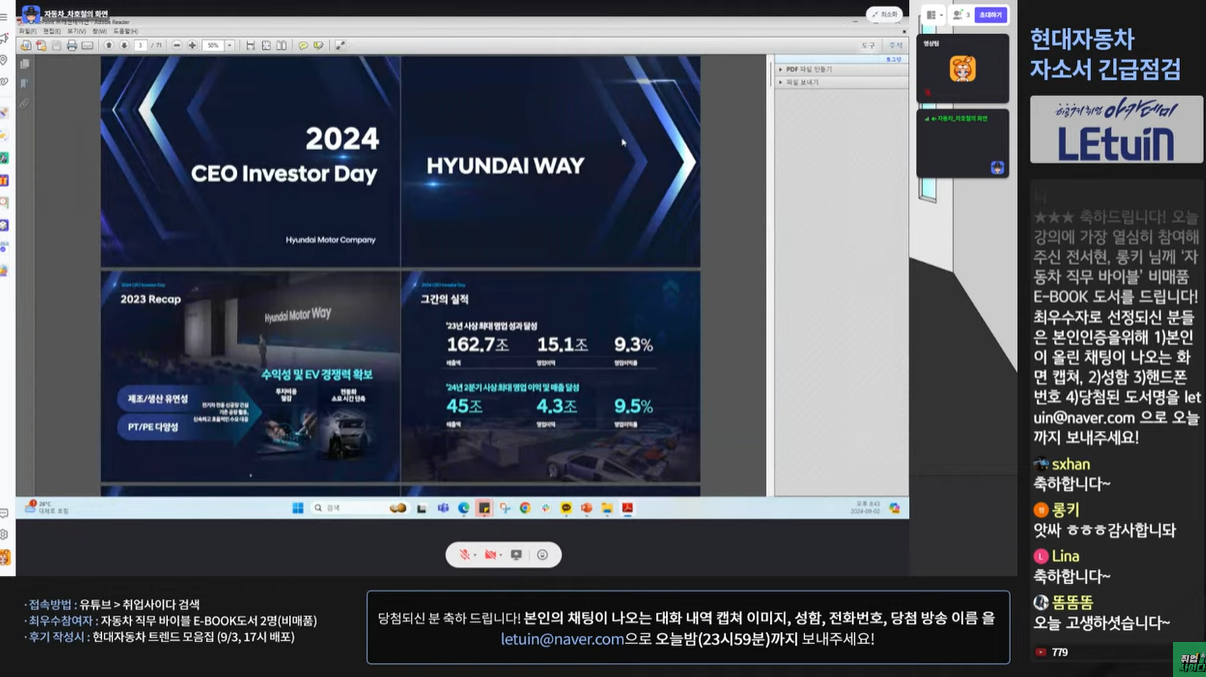Click the Print icon in Adobe Reader toolbar
Image resolution: width=1206 pixels, height=677 pixels.
(x=72, y=46)
